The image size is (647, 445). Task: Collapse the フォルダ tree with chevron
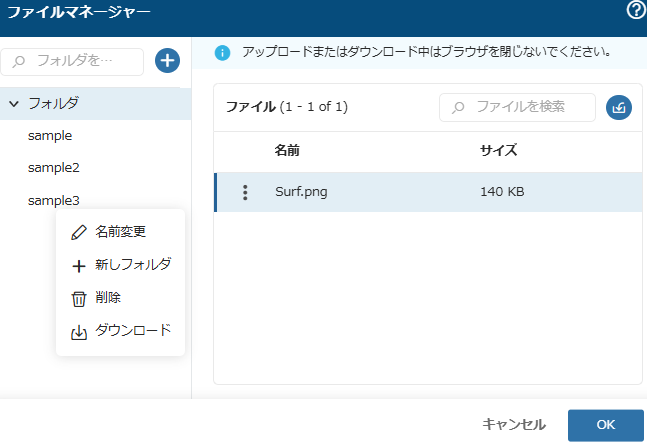[x=14, y=104]
